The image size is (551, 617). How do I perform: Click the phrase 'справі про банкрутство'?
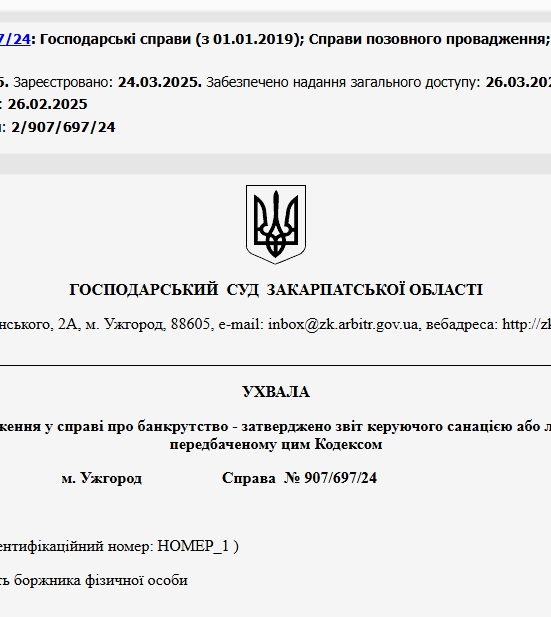[x=142, y=427]
